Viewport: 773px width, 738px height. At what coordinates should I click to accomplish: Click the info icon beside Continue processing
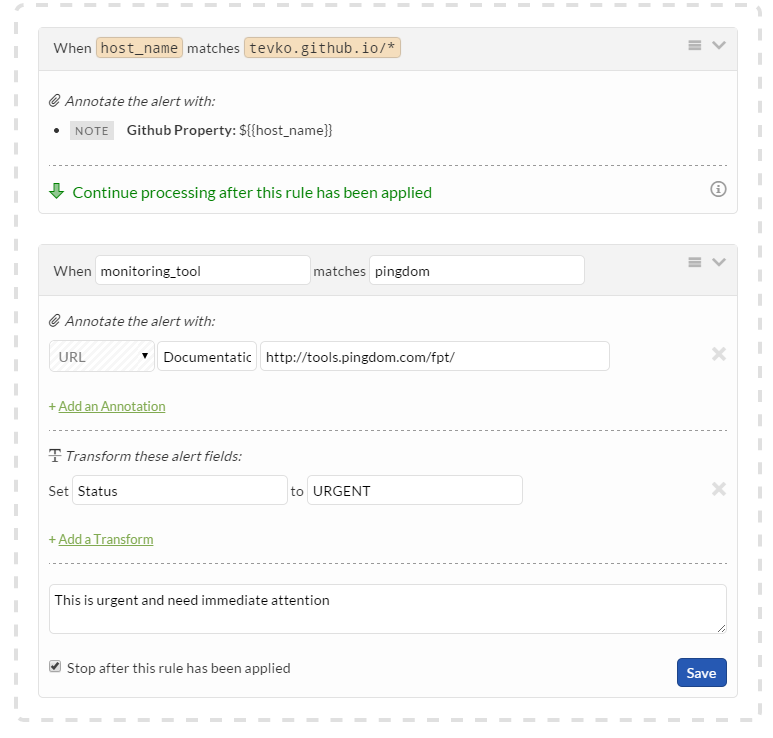[x=718, y=189]
